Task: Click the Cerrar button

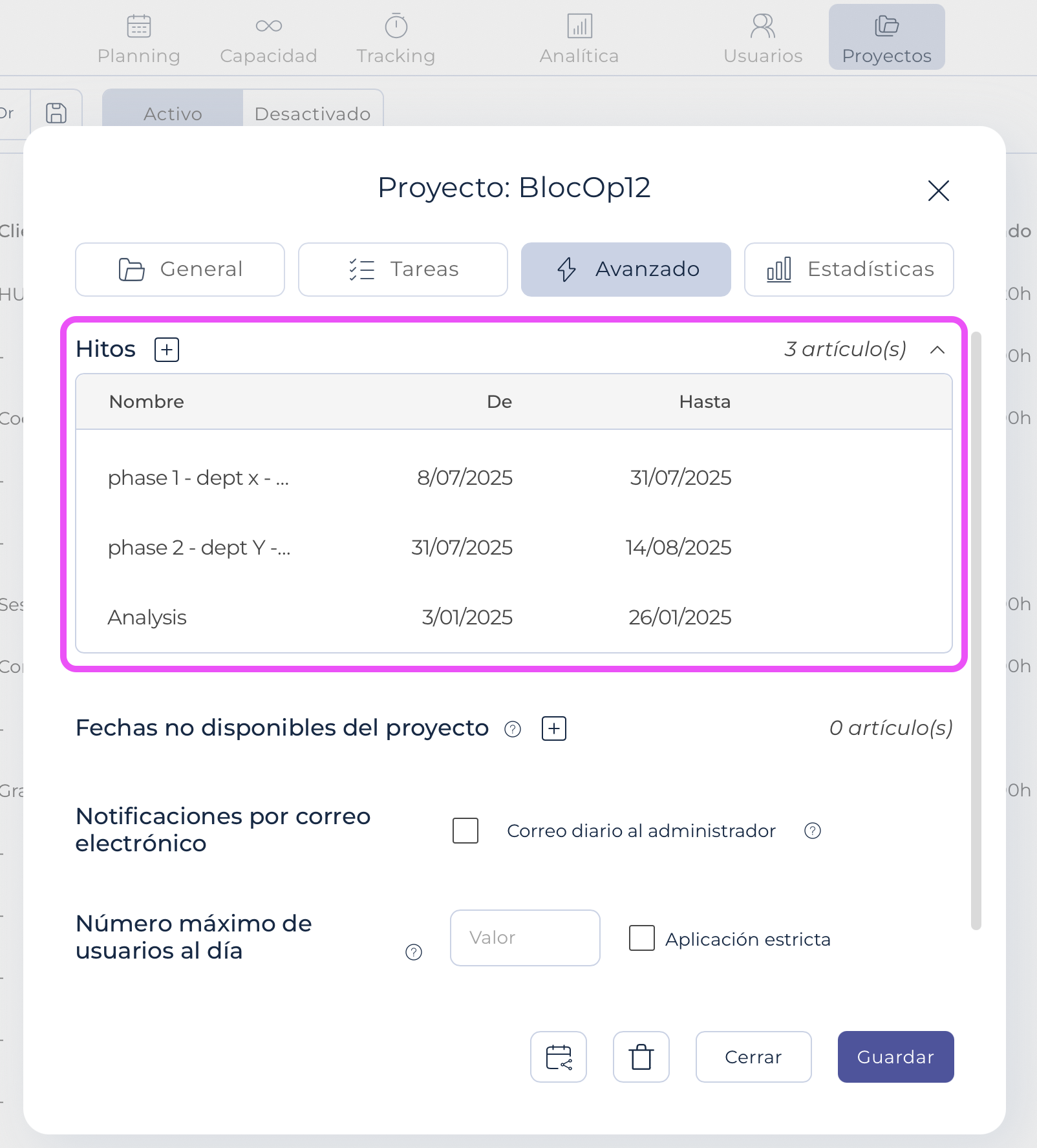Action: coord(753,1057)
